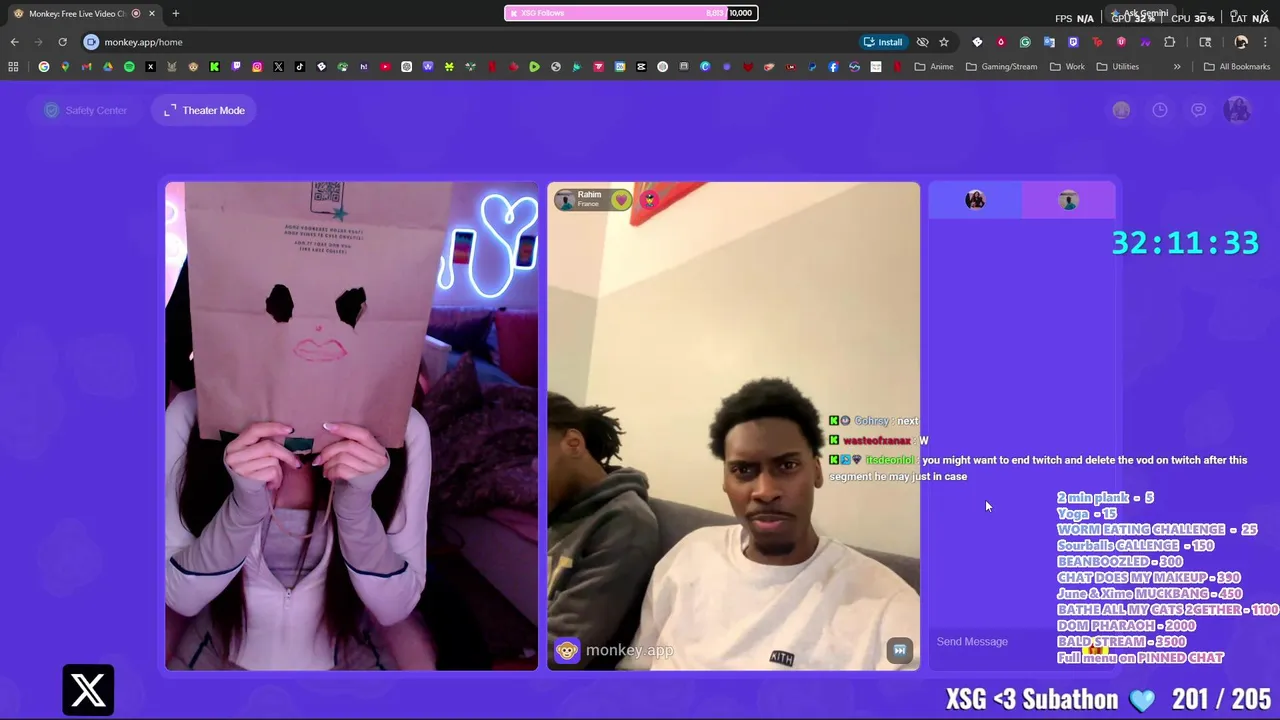The width and height of the screenshot is (1280, 720).
Task: Open the Extensions puzzle menu
Action: click(1169, 42)
